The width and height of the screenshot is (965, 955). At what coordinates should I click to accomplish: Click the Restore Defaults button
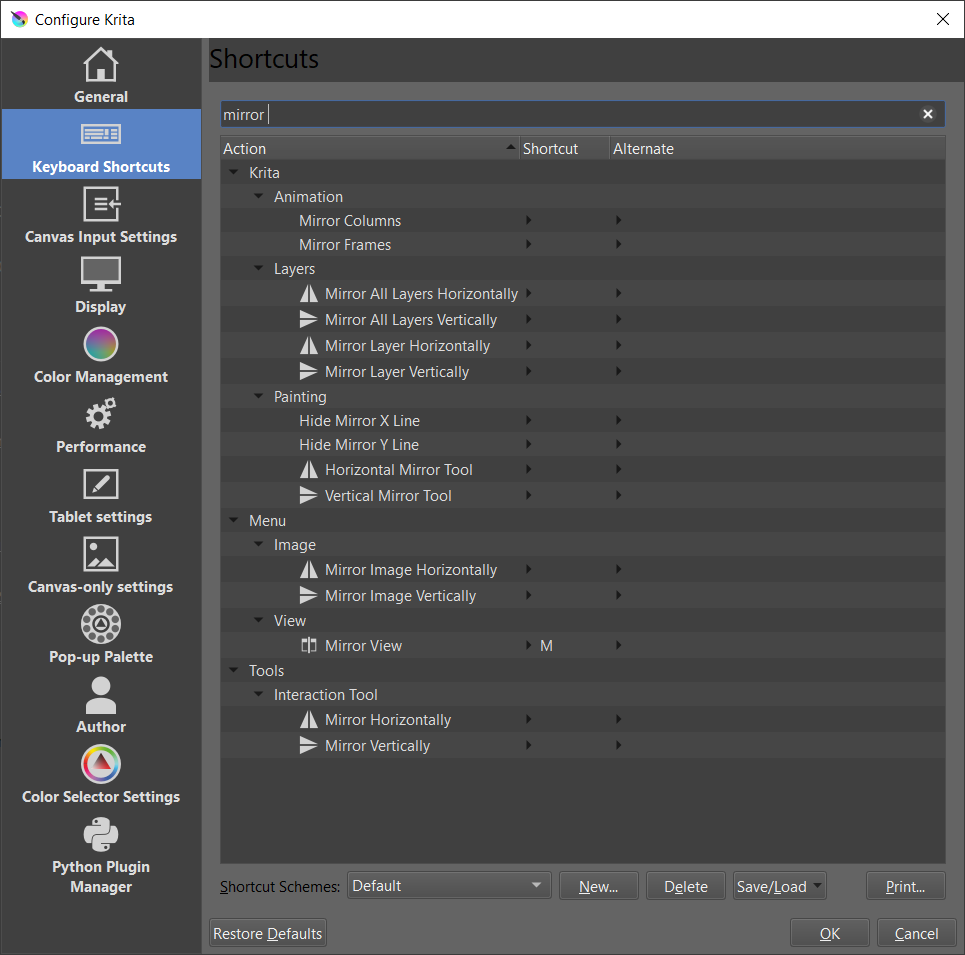click(x=268, y=933)
